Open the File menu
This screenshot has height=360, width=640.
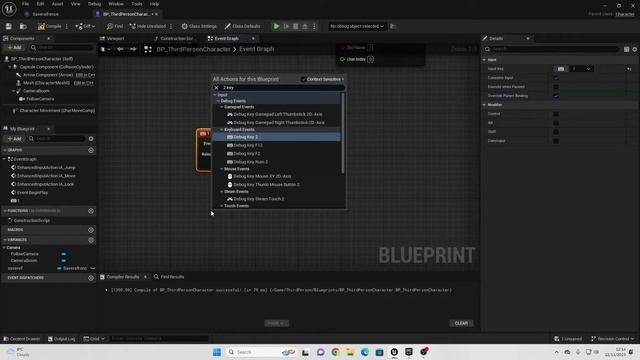tap(25, 4)
